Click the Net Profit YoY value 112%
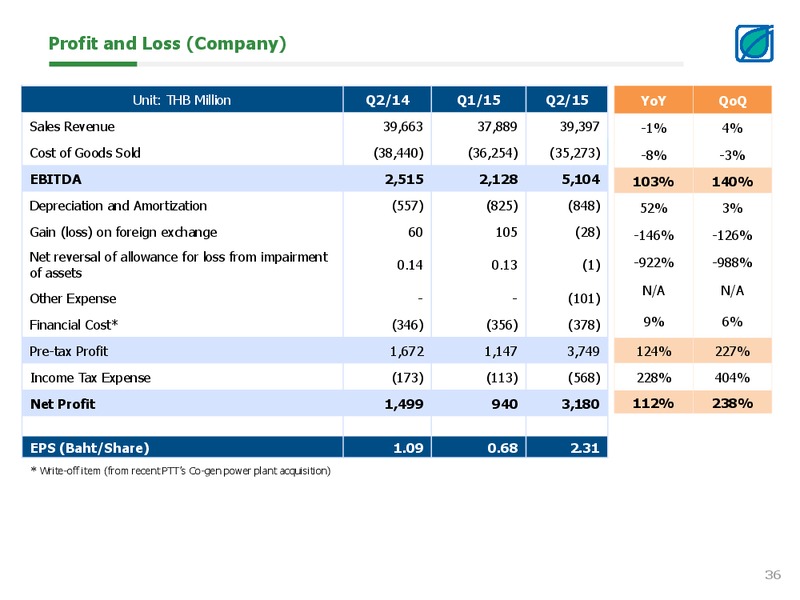 653,404
